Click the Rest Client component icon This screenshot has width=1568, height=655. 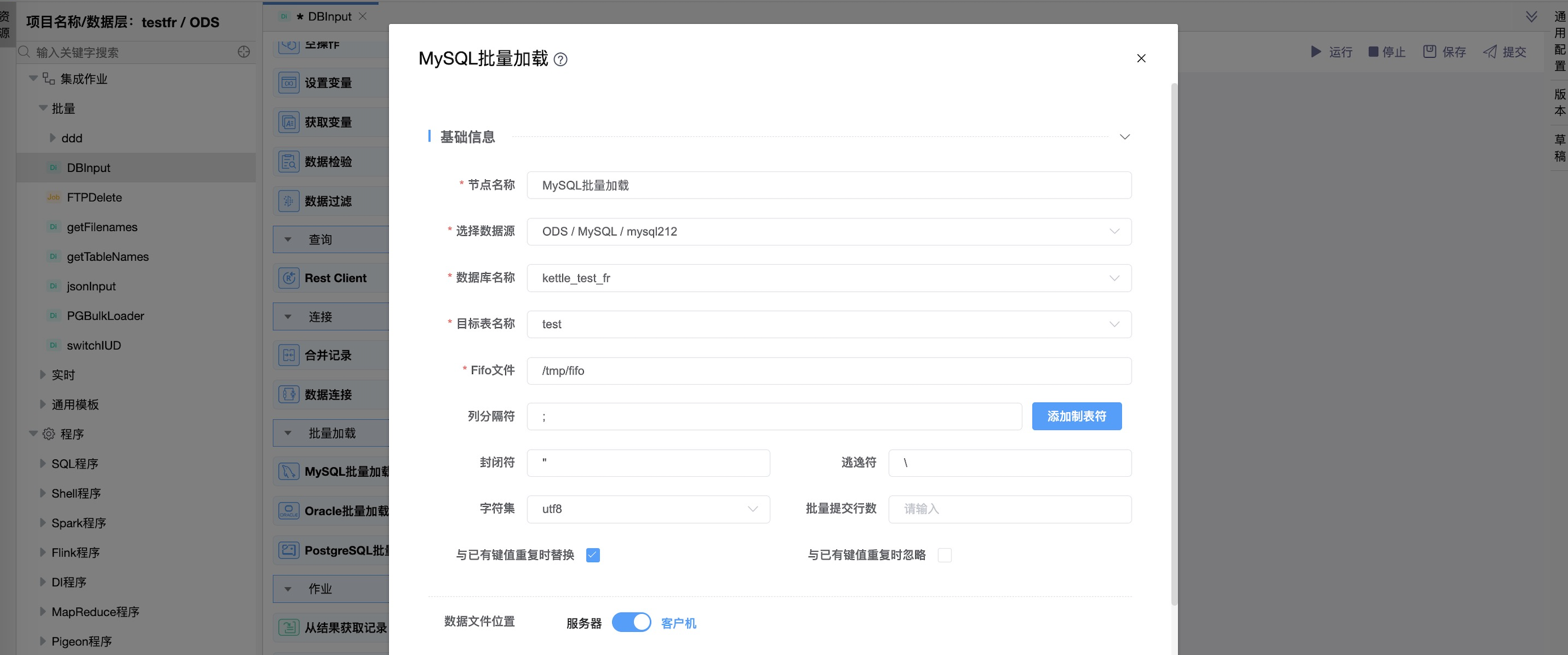click(x=288, y=278)
